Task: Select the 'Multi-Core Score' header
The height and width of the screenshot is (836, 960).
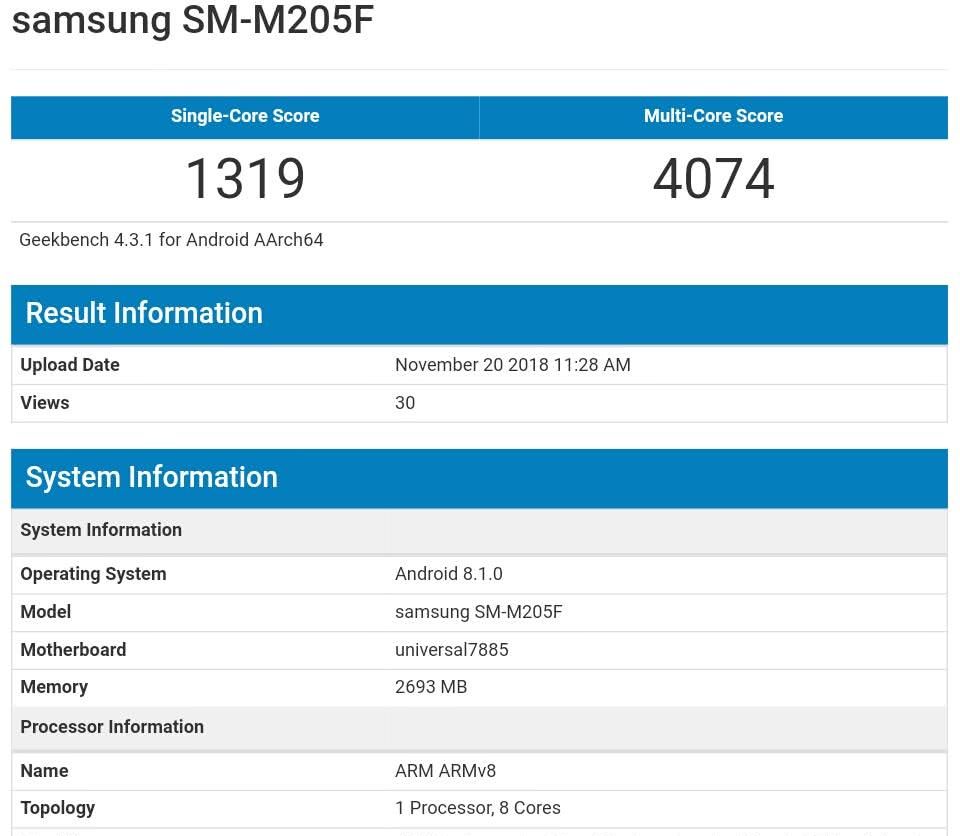Action: point(713,116)
